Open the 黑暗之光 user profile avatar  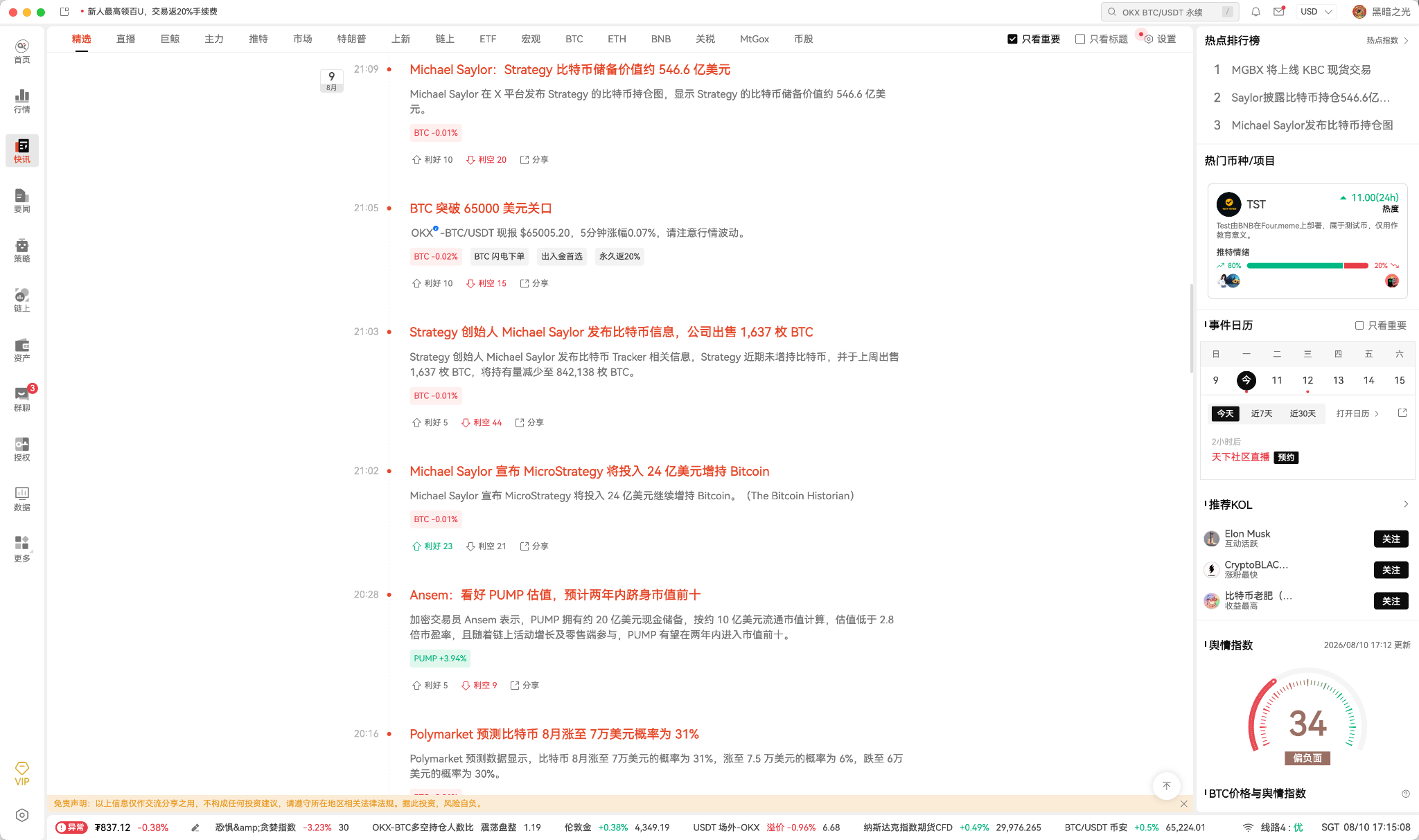(x=1359, y=12)
